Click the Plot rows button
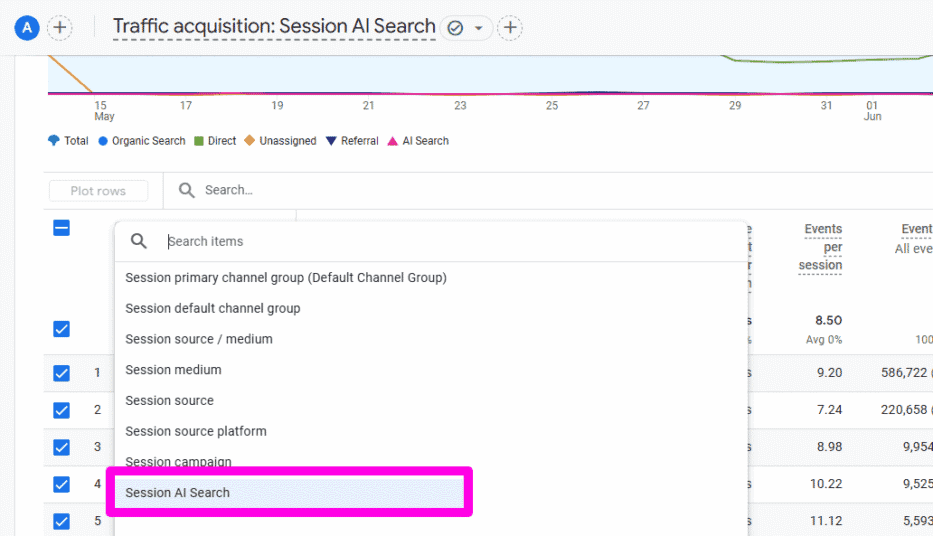This screenshot has width=933, height=536. coord(98,191)
